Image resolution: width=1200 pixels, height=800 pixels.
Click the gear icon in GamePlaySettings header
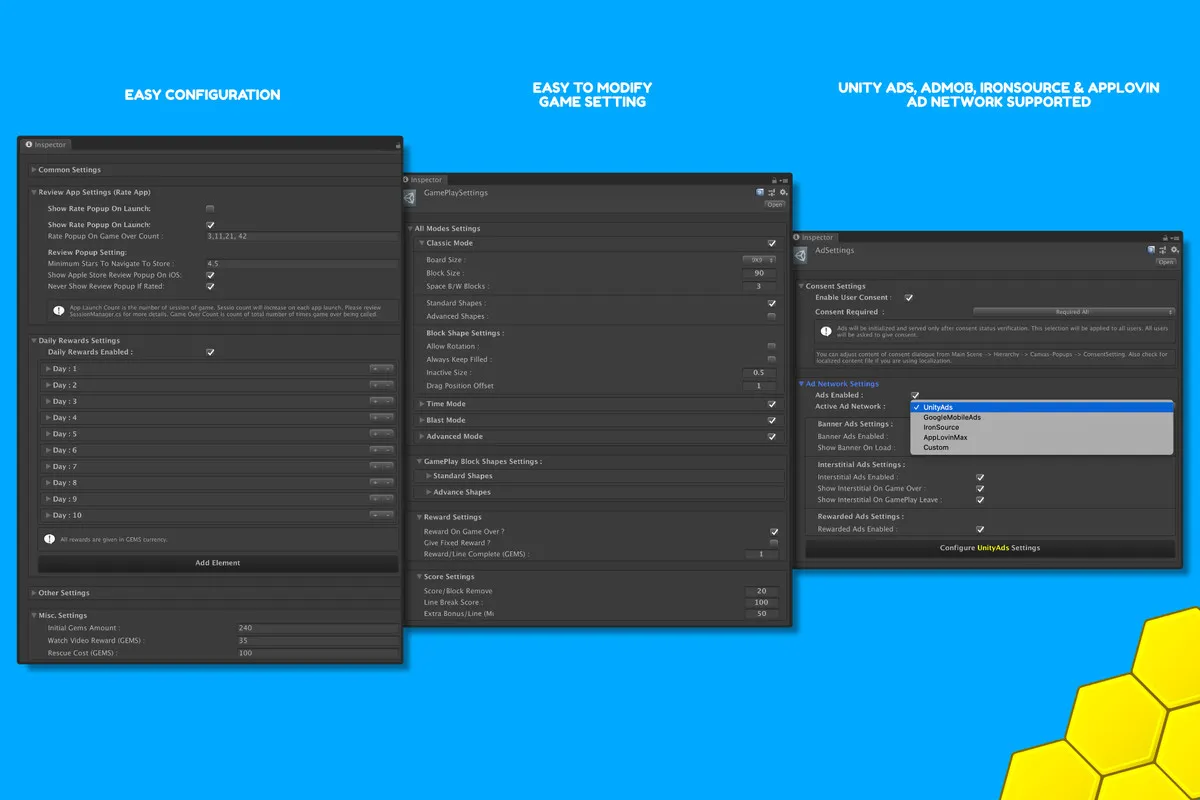click(784, 192)
